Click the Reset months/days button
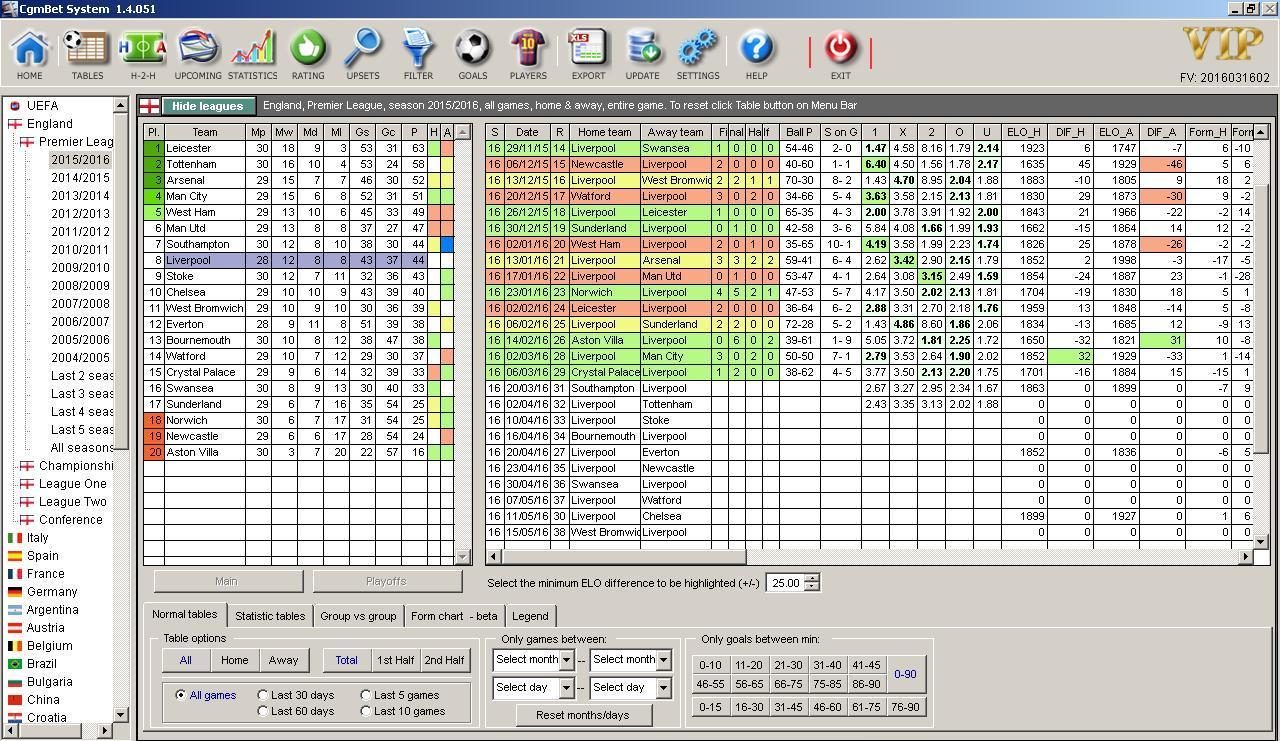 tap(582, 715)
